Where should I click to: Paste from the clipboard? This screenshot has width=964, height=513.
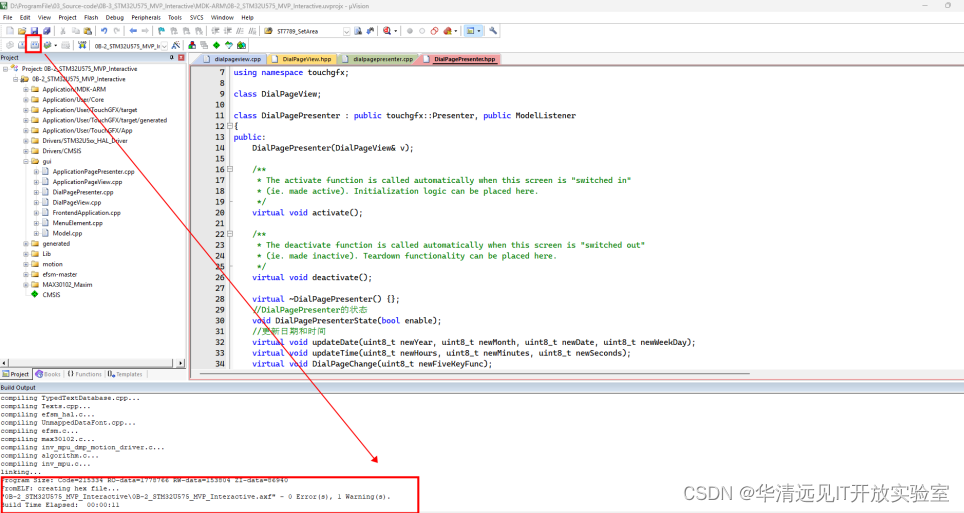(x=87, y=31)
